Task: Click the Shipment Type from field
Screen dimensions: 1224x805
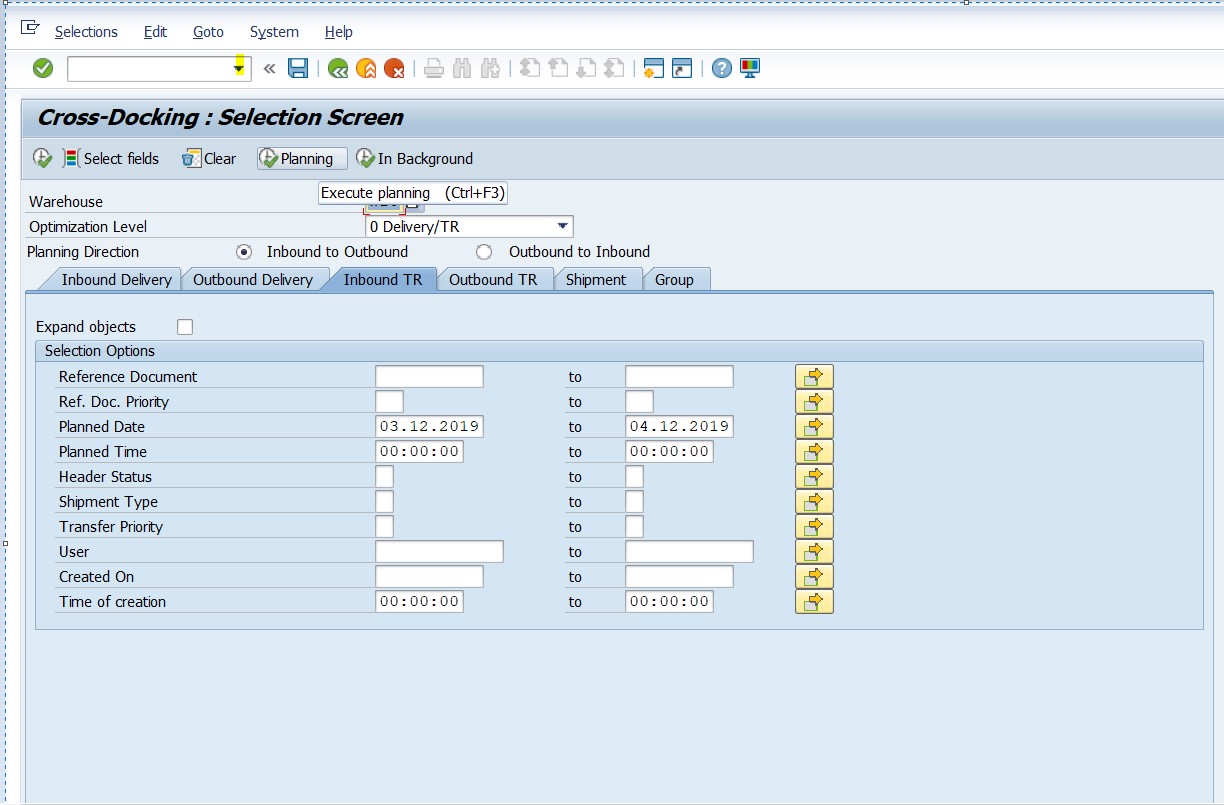Action: click(x=384, y=502)
